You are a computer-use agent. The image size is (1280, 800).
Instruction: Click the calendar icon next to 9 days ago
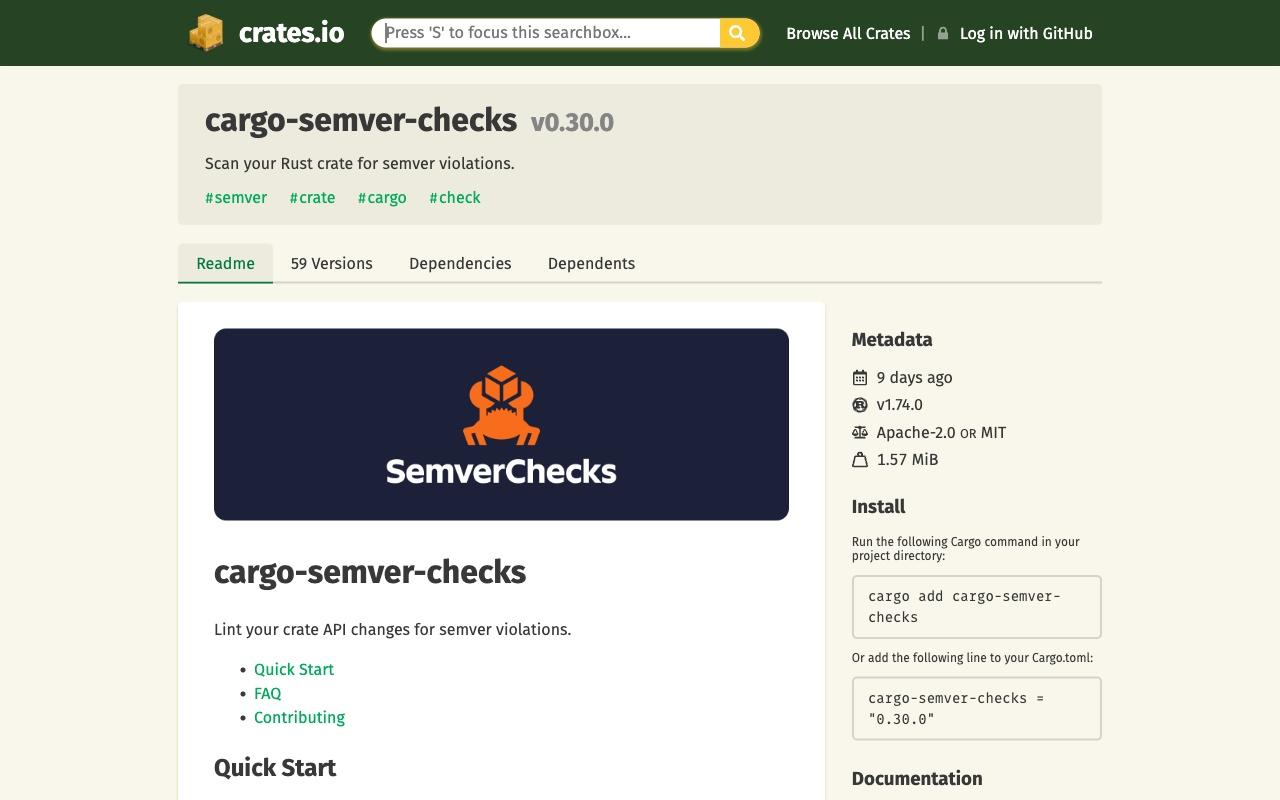tap(860, 377)
